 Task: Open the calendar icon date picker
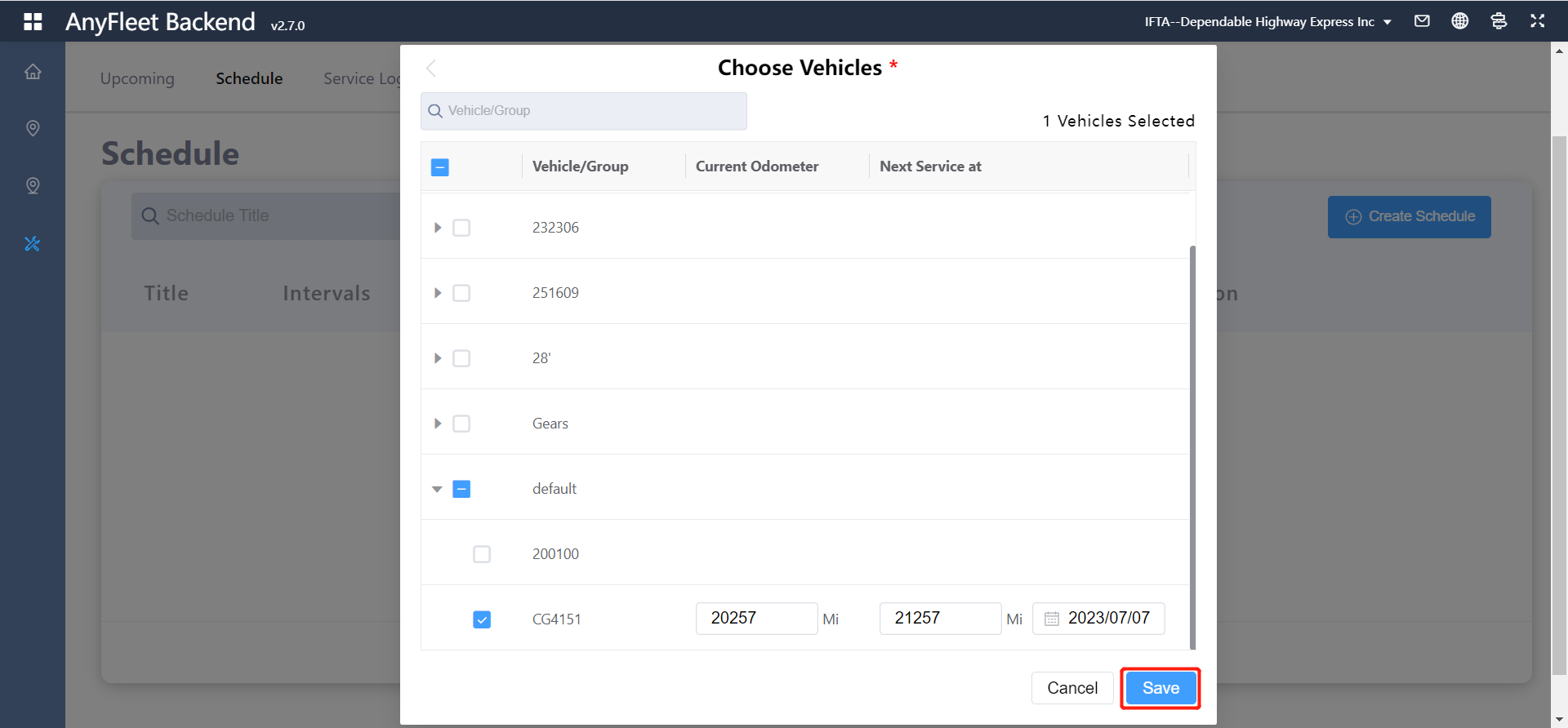1052,619
